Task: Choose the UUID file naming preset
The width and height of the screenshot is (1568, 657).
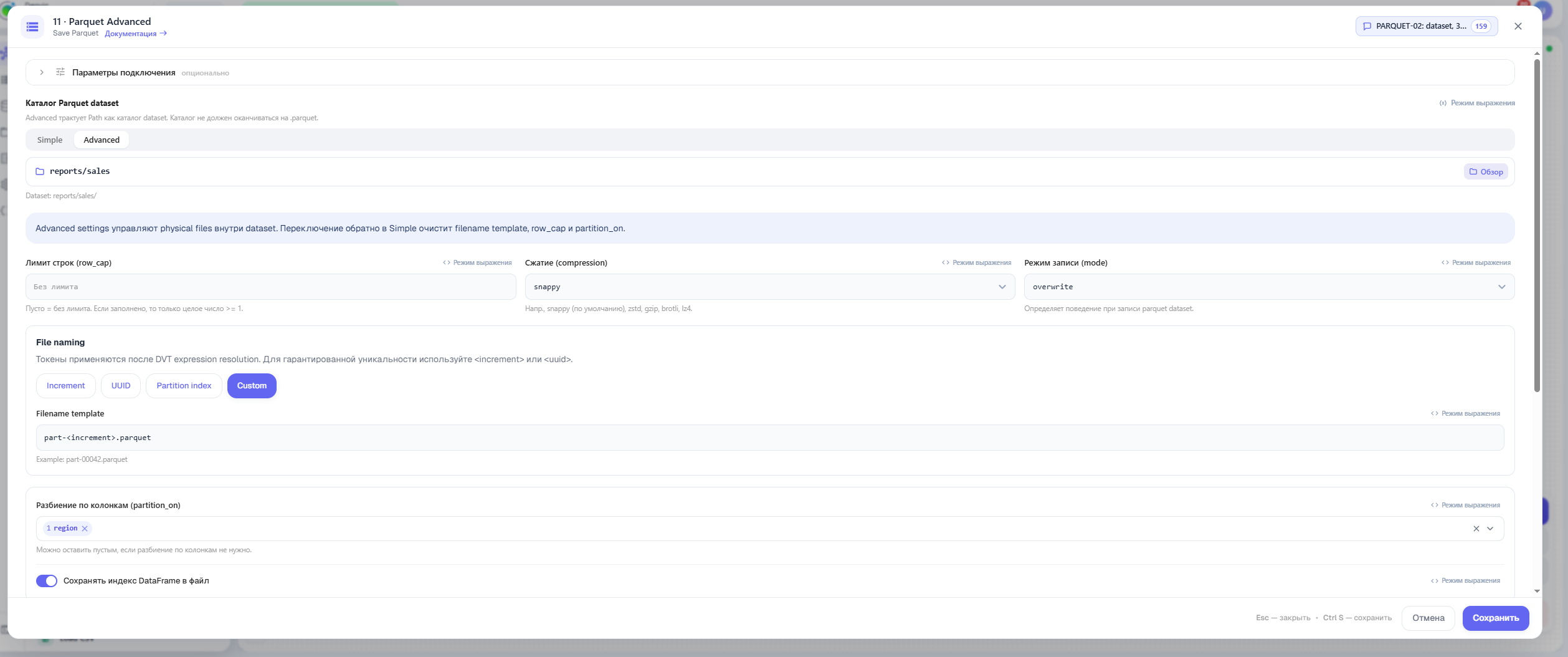Action: 121,386
